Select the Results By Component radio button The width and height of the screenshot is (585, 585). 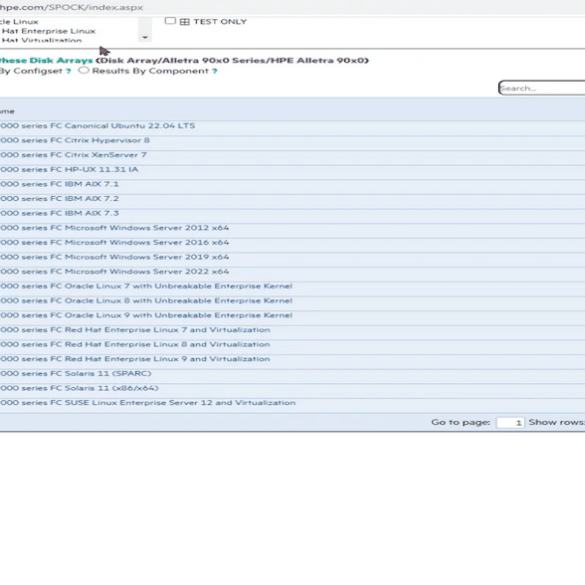84,70
